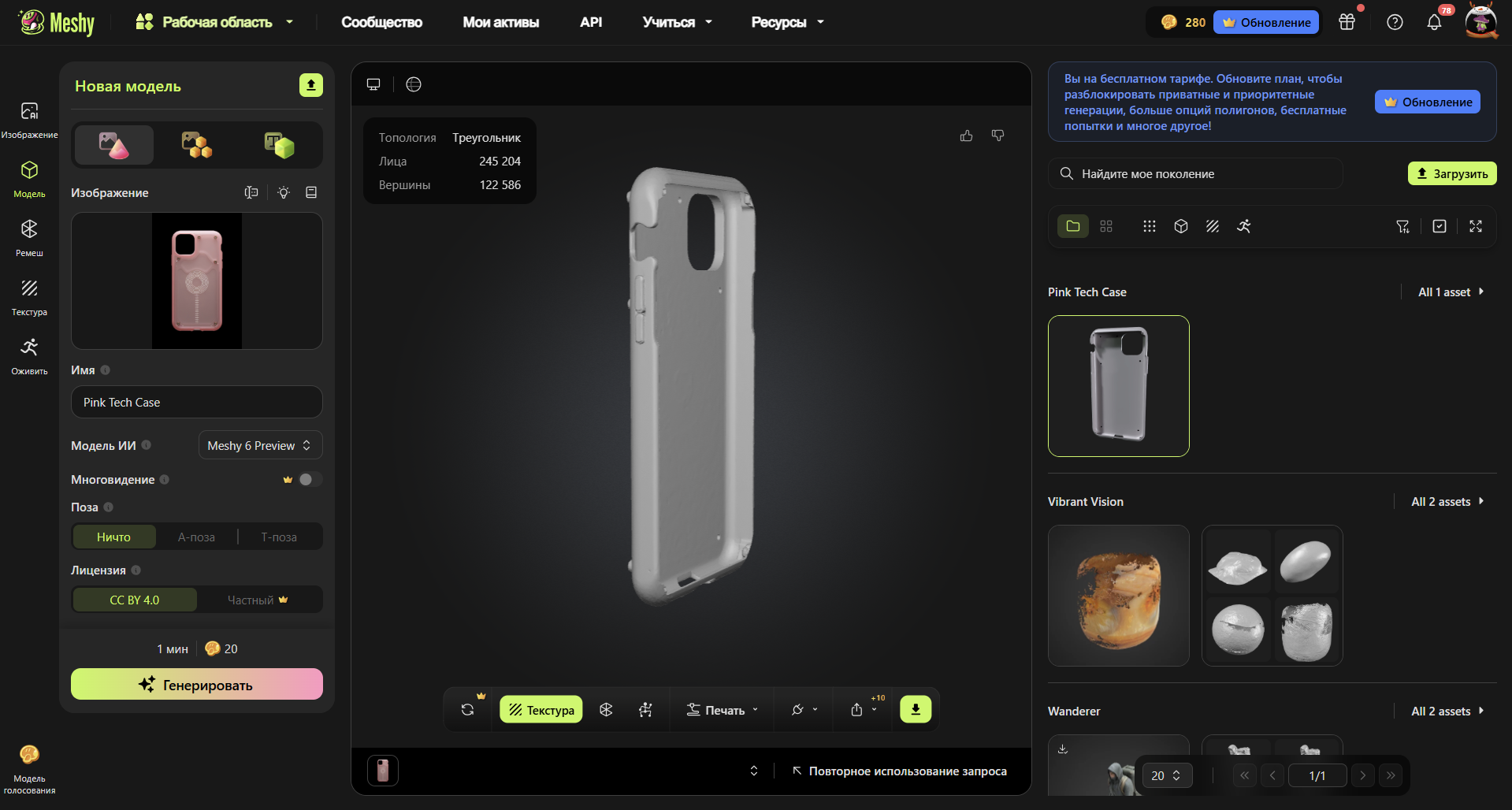Select the Ничто pose option
Screen dimensions: 1512x810
click(114, 537)
